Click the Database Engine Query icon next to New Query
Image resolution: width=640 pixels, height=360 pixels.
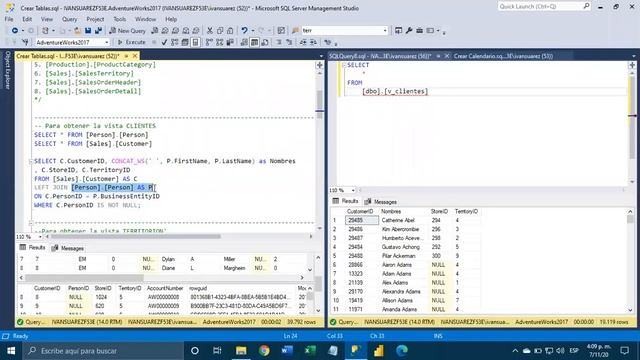155,31
